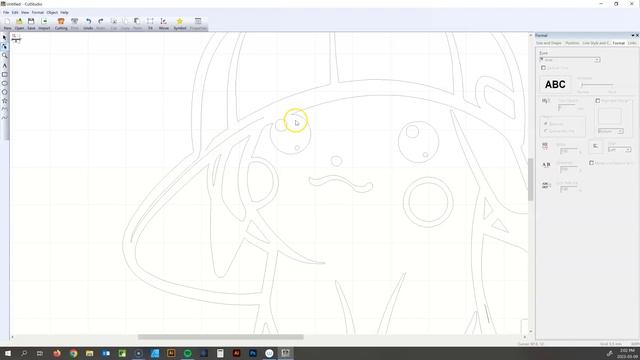The width and height of the screenshot is (640, 360).
Task: Open Google Chrome from the taskbar
Action: pyautogui.click(x=73, y=353)
